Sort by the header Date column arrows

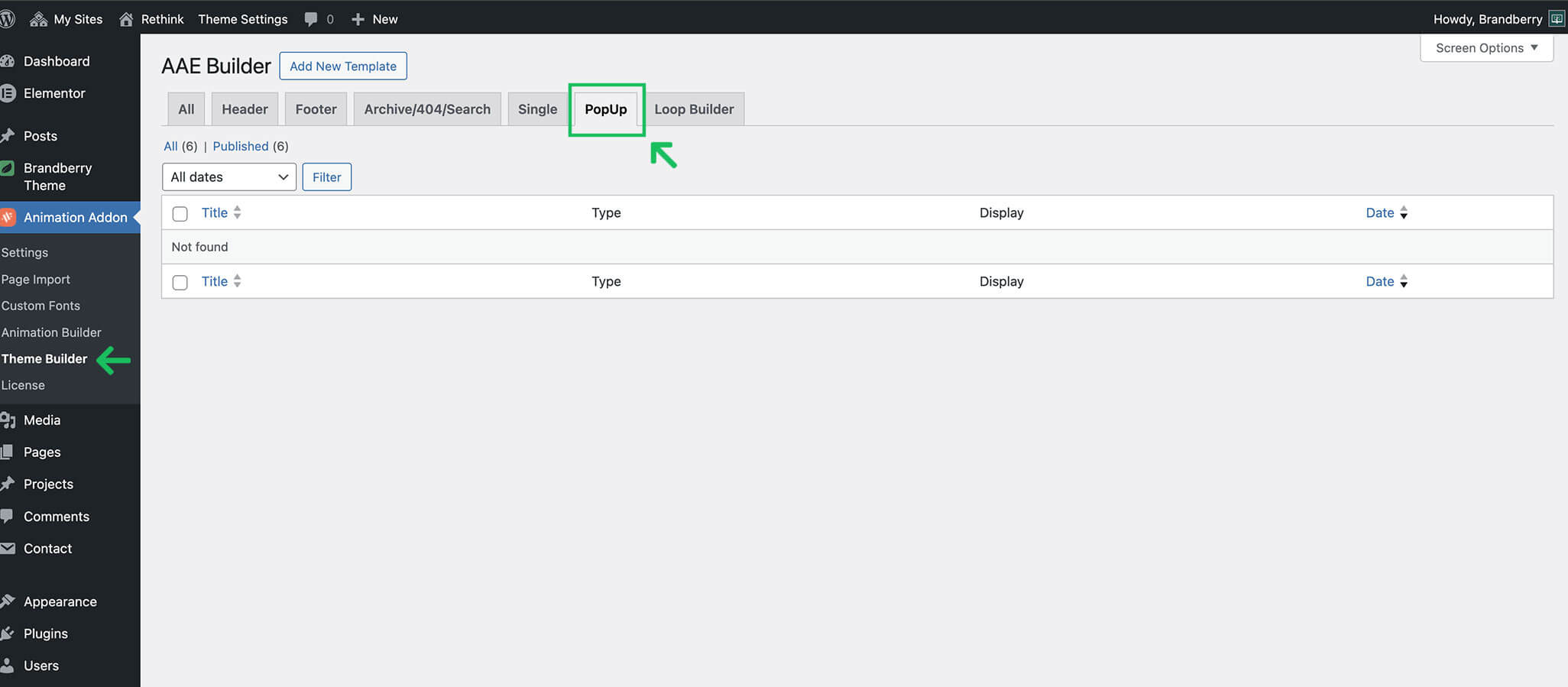point(1403,212)
